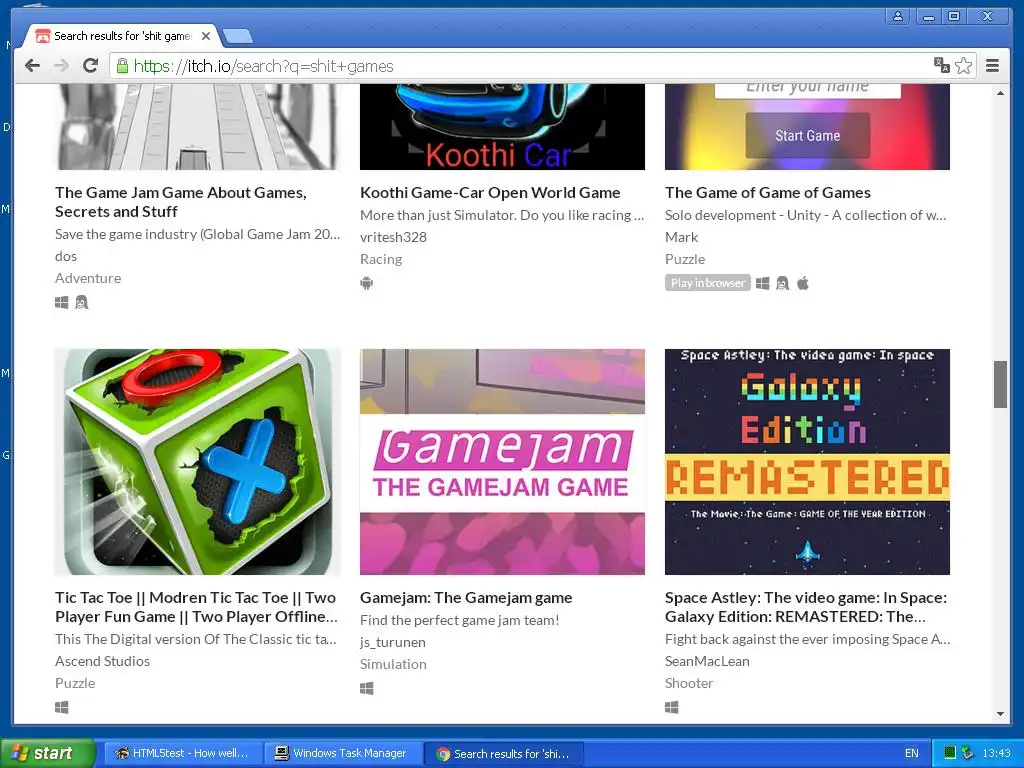Windows icon under Space Astley game
This screenshot has width=1024, height=768.
click(x=671, y=707)
